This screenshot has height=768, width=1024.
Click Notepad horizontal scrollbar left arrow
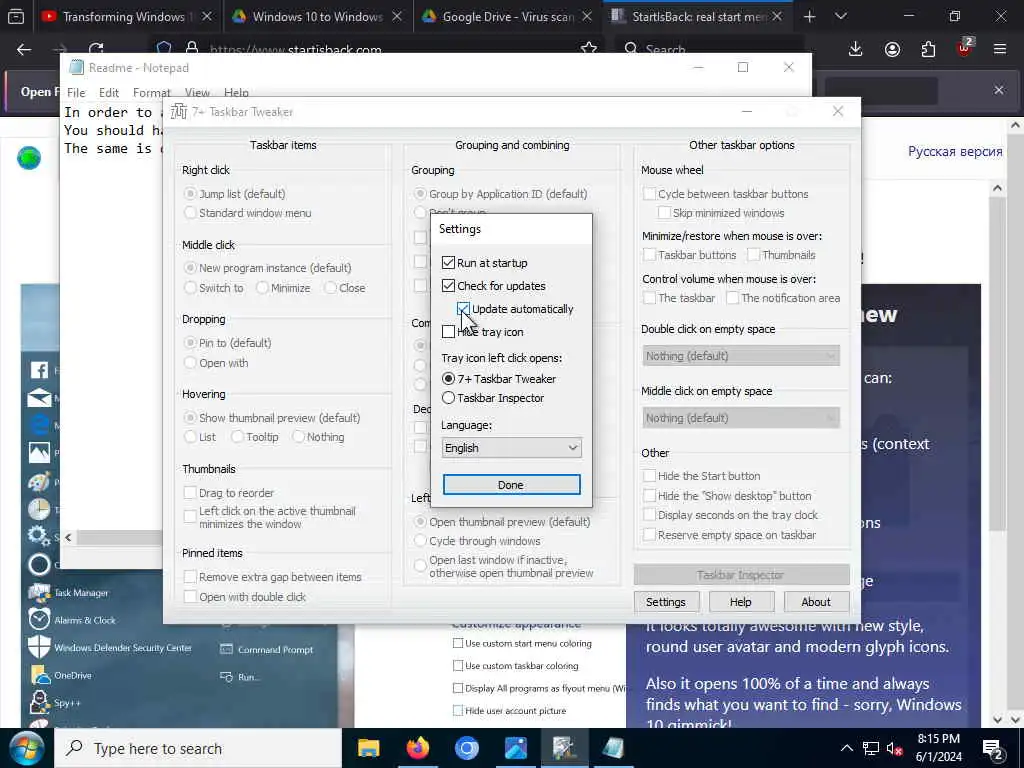click(x=68, y=537)
